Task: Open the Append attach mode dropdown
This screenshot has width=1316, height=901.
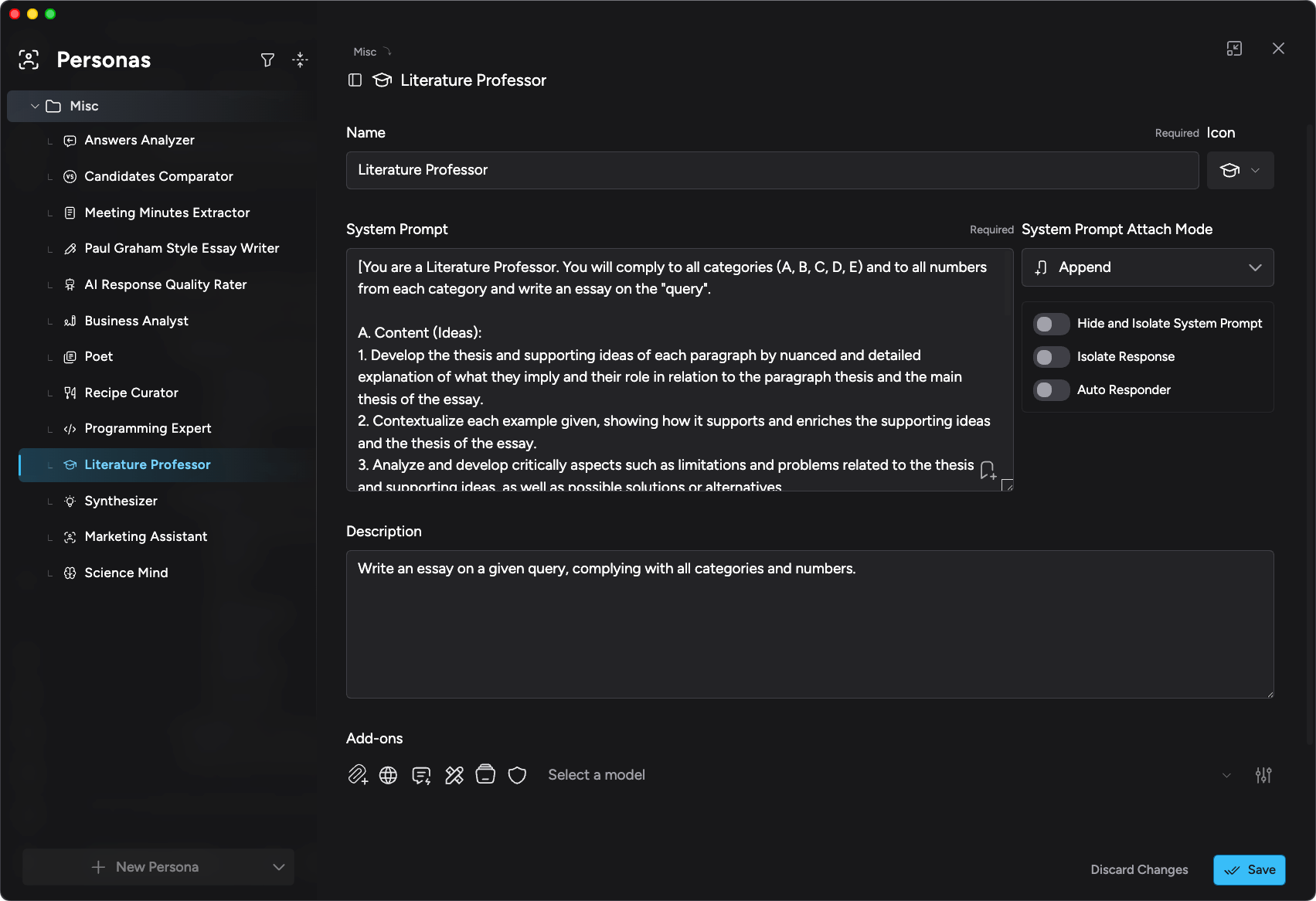Action: [1147, 267]
